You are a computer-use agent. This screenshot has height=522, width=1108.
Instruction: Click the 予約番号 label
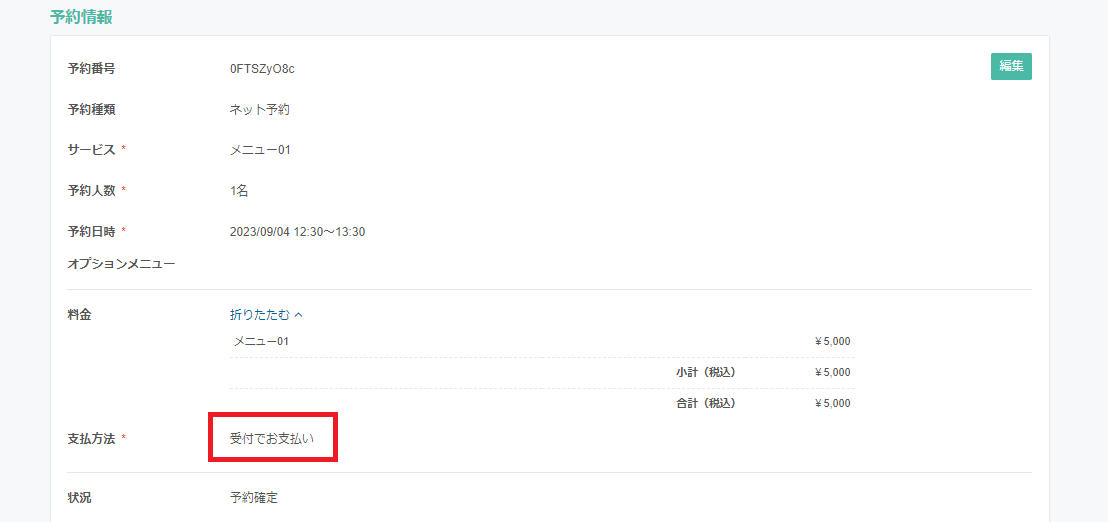pos(91,69)
